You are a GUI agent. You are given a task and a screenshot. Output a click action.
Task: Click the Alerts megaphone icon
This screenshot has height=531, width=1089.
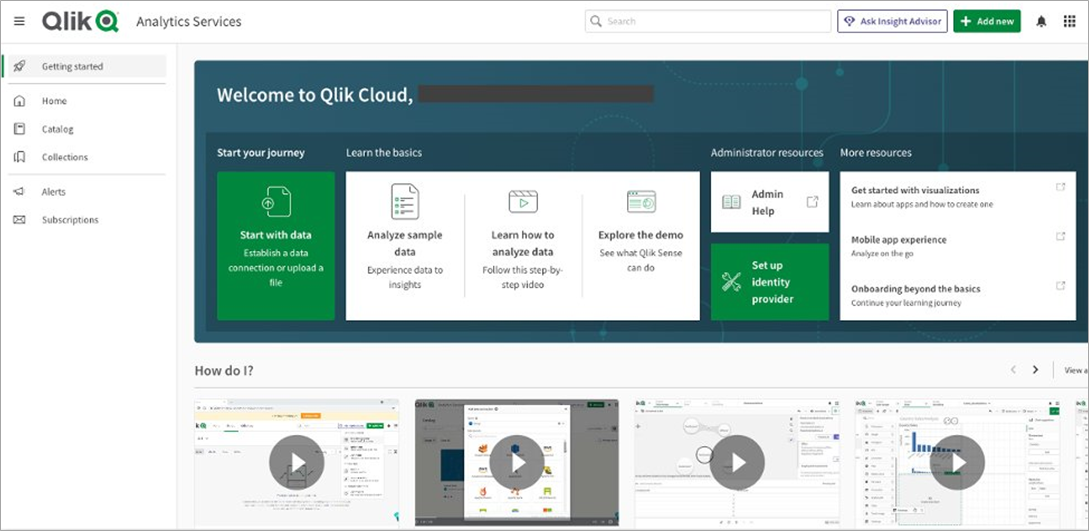(19, 192)
